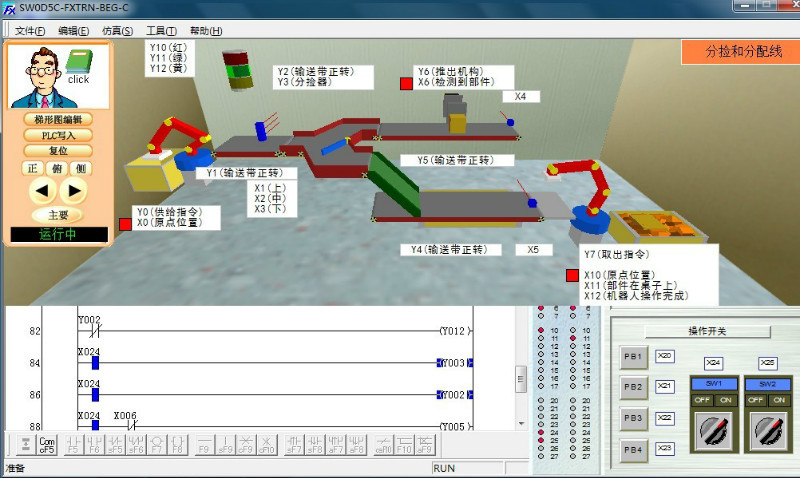Select the F10 toolbar icon

click(403, 445)
